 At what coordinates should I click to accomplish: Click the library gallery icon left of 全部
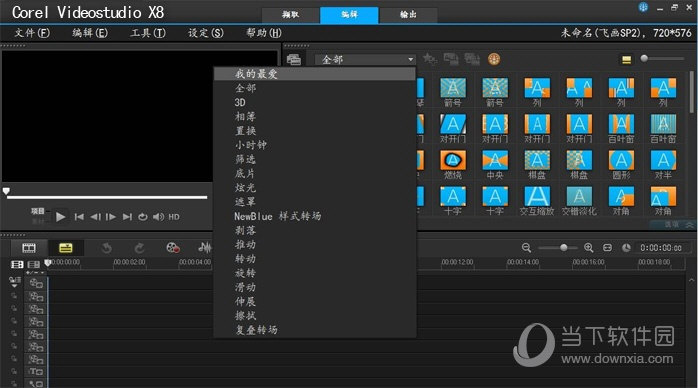click(x=294, y=59)
